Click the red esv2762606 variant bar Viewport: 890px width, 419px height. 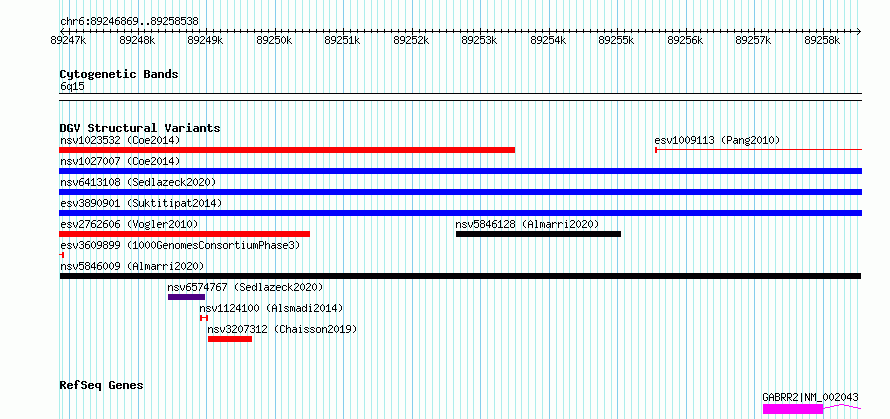point(184,234)
